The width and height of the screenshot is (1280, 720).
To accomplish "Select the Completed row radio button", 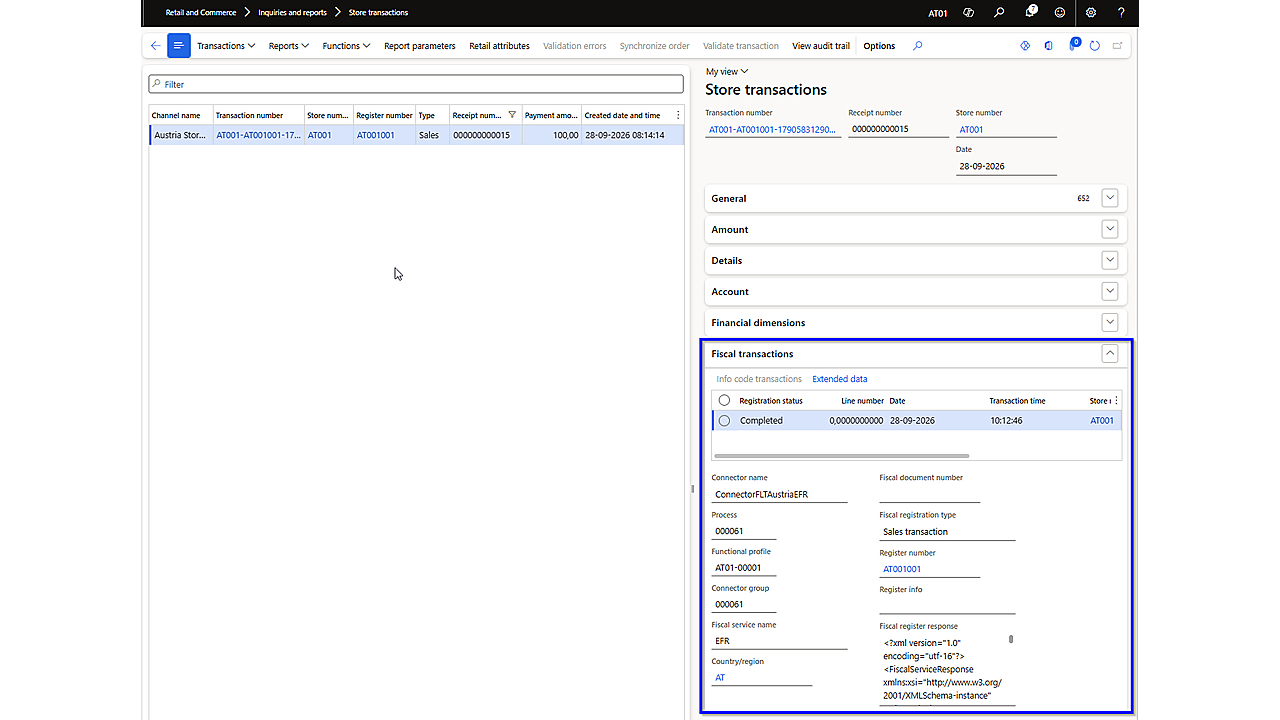I will [724, 421].
